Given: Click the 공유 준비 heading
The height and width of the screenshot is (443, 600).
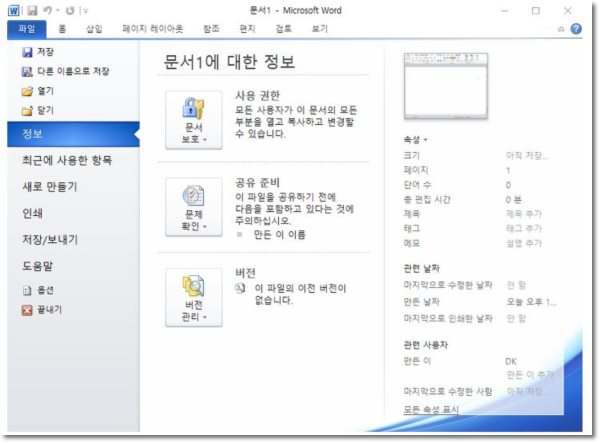Looking at the screenshot, I should pos(258,182).
